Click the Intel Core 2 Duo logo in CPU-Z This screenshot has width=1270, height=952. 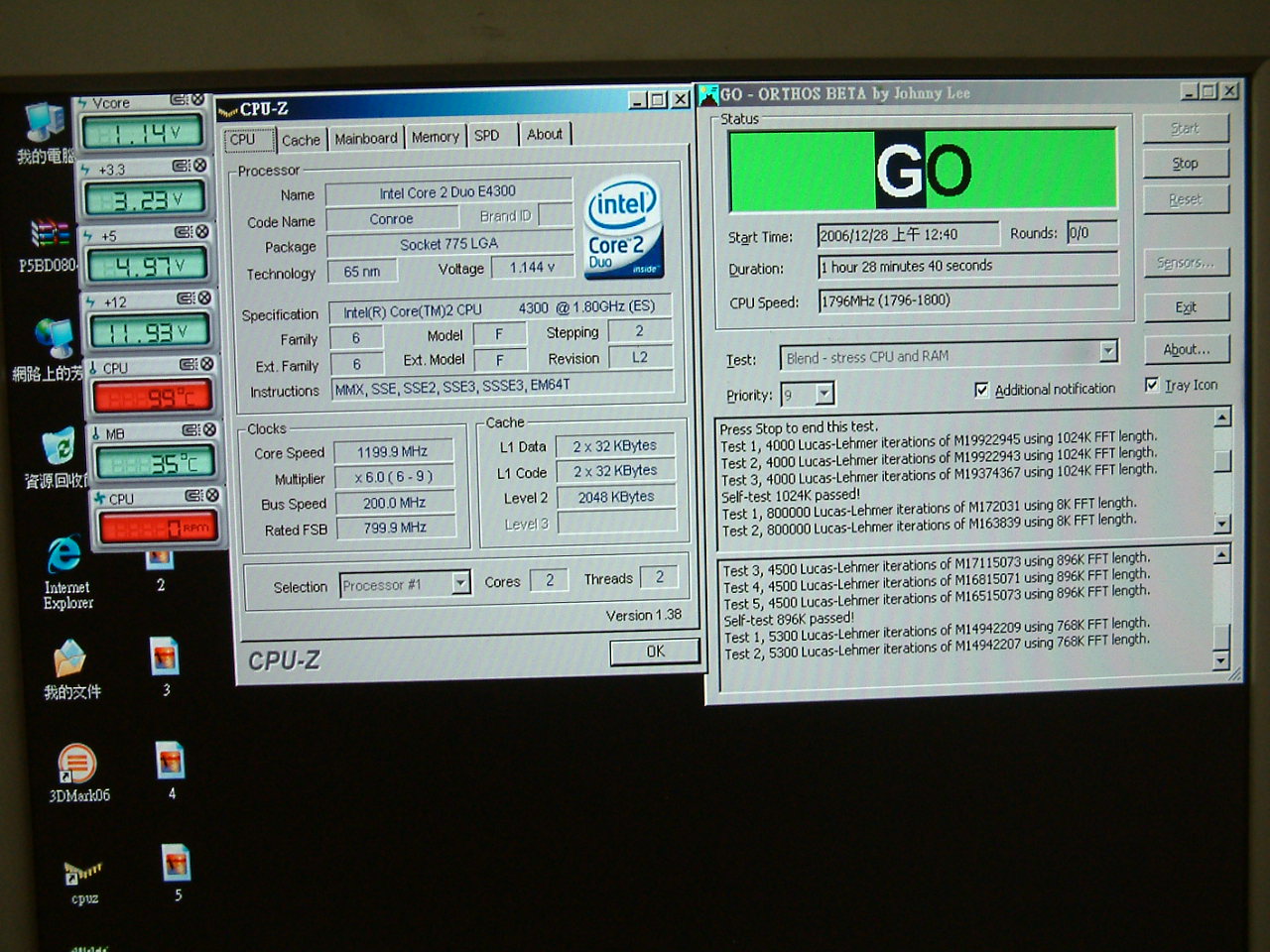point(624,228)
